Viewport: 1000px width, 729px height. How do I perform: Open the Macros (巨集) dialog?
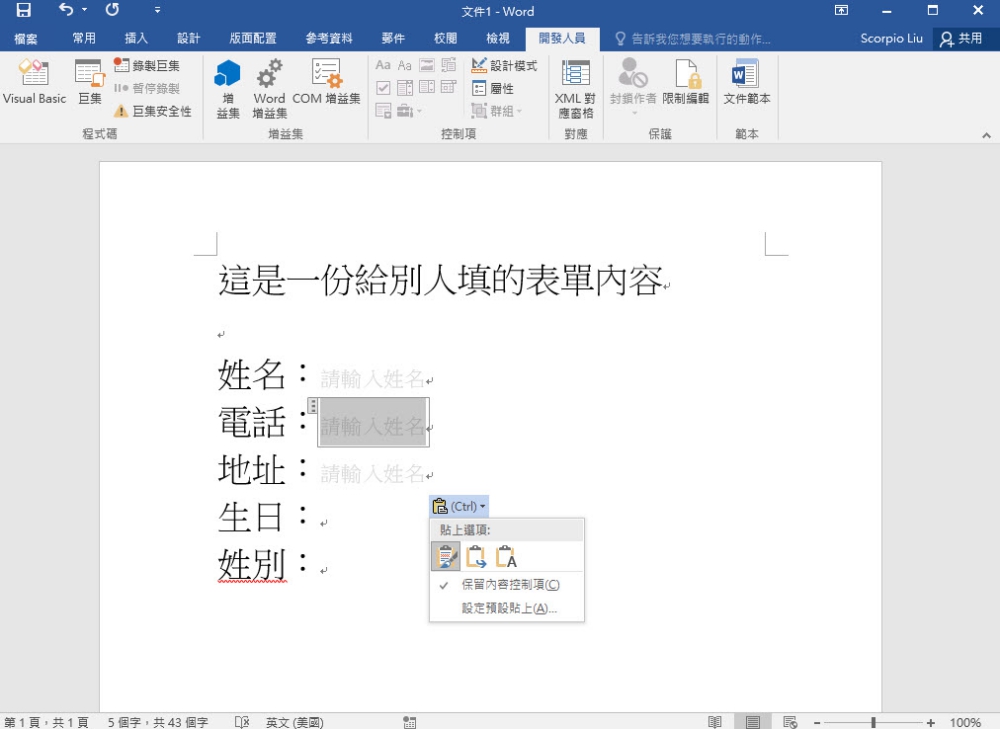tap(90, 81)
